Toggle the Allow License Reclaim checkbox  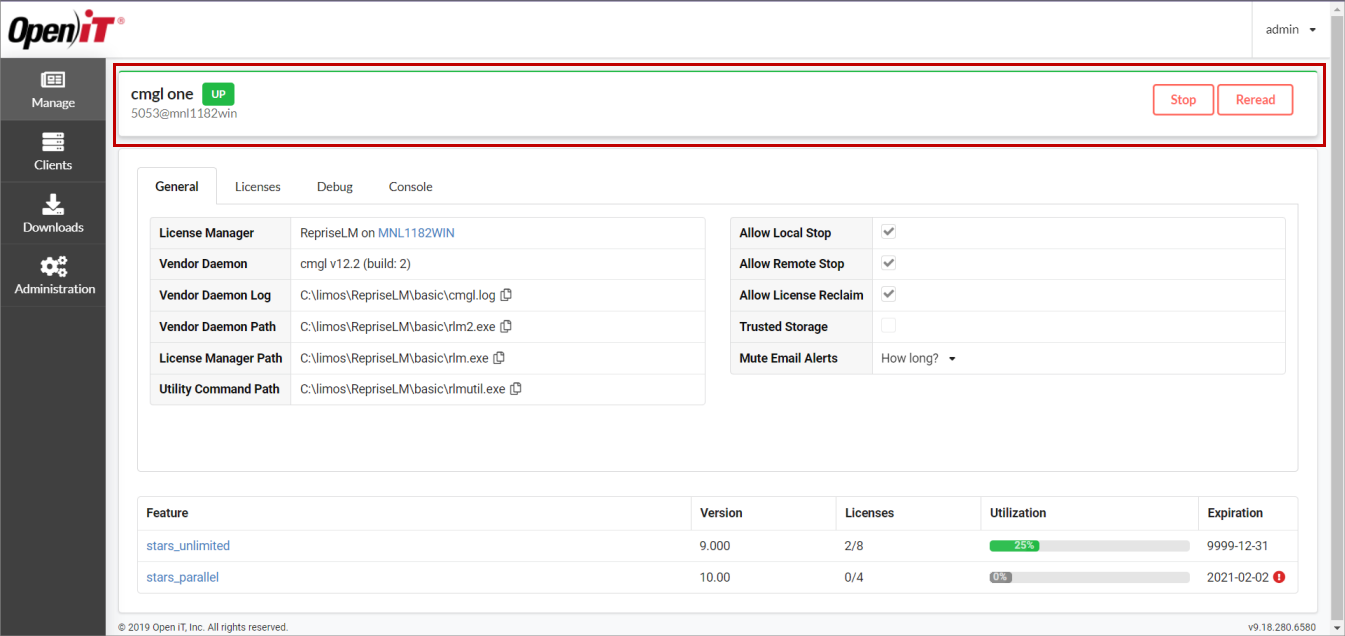coord(888,294)
